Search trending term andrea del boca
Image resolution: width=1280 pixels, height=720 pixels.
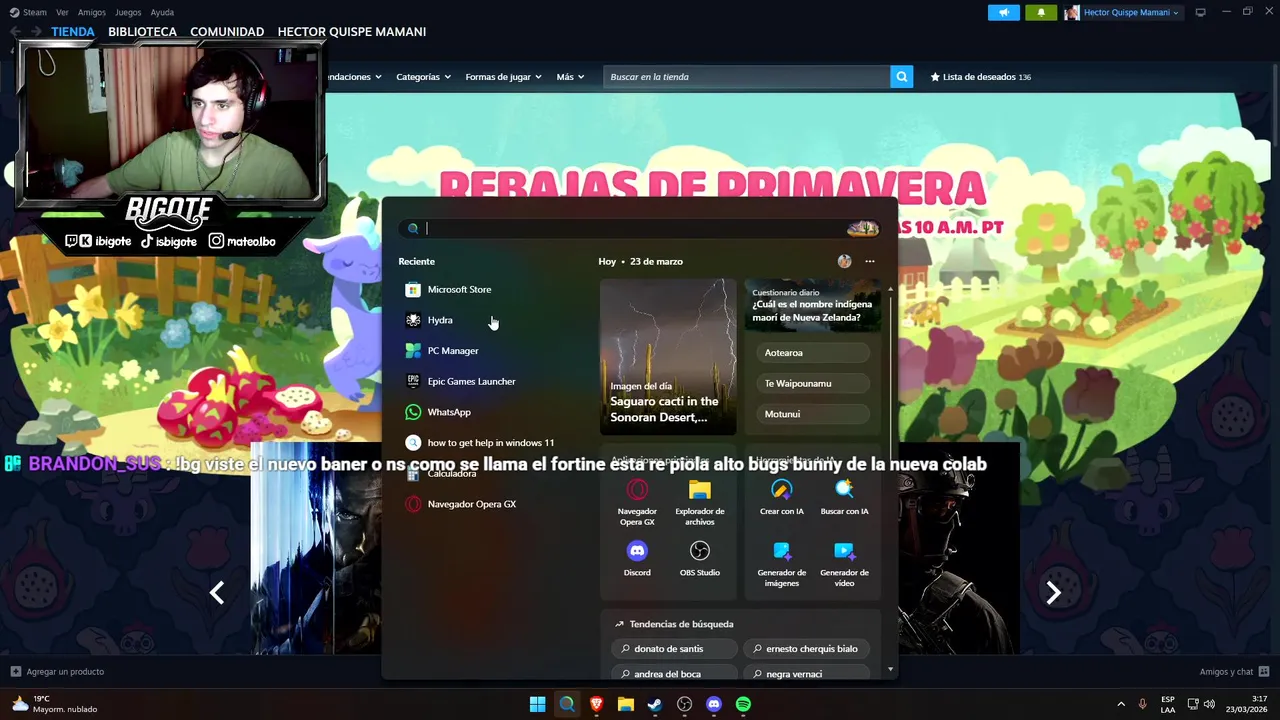point(674,673)
